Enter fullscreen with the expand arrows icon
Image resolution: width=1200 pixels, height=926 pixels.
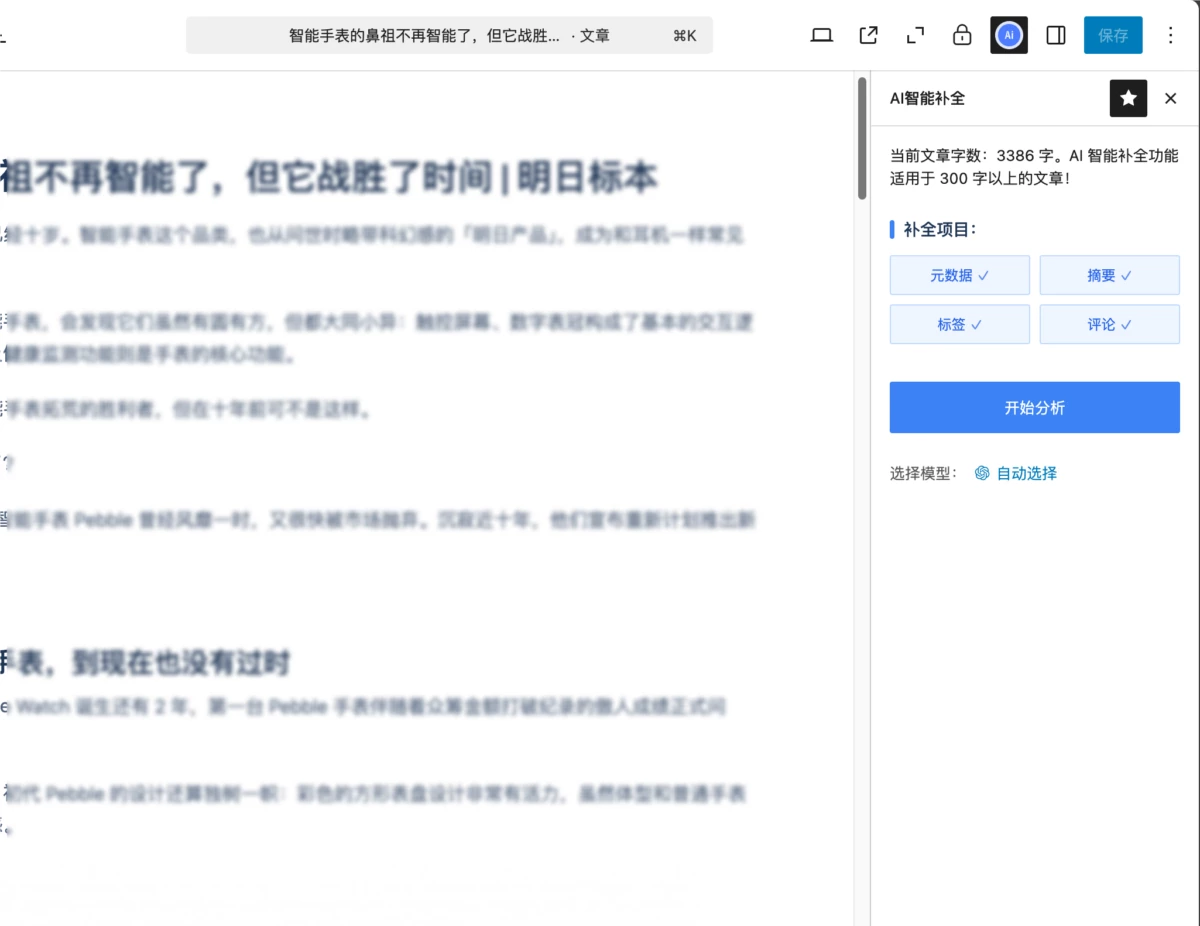click(x=915, y=36)
